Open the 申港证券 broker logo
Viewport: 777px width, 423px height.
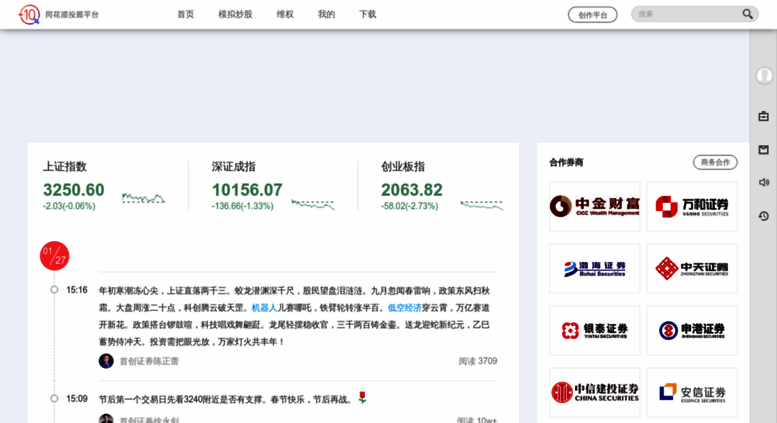(692, 330)
